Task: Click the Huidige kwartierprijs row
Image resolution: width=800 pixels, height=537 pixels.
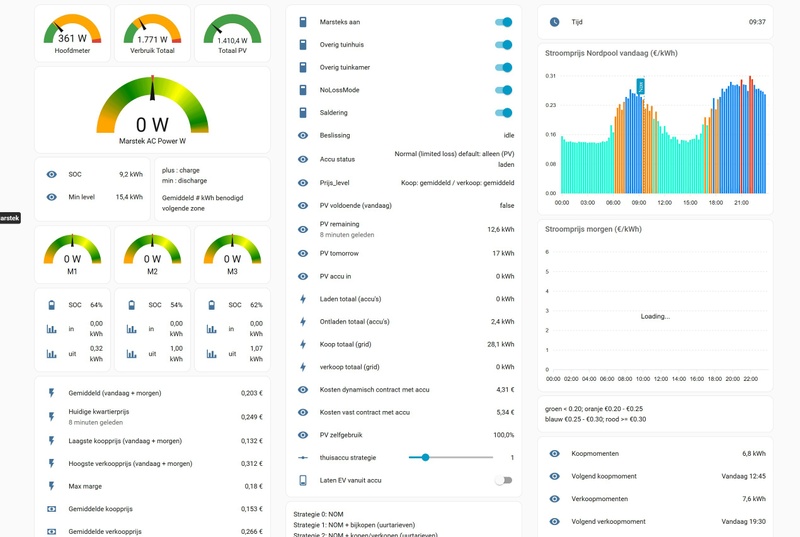Action: (x=153, y=417)
